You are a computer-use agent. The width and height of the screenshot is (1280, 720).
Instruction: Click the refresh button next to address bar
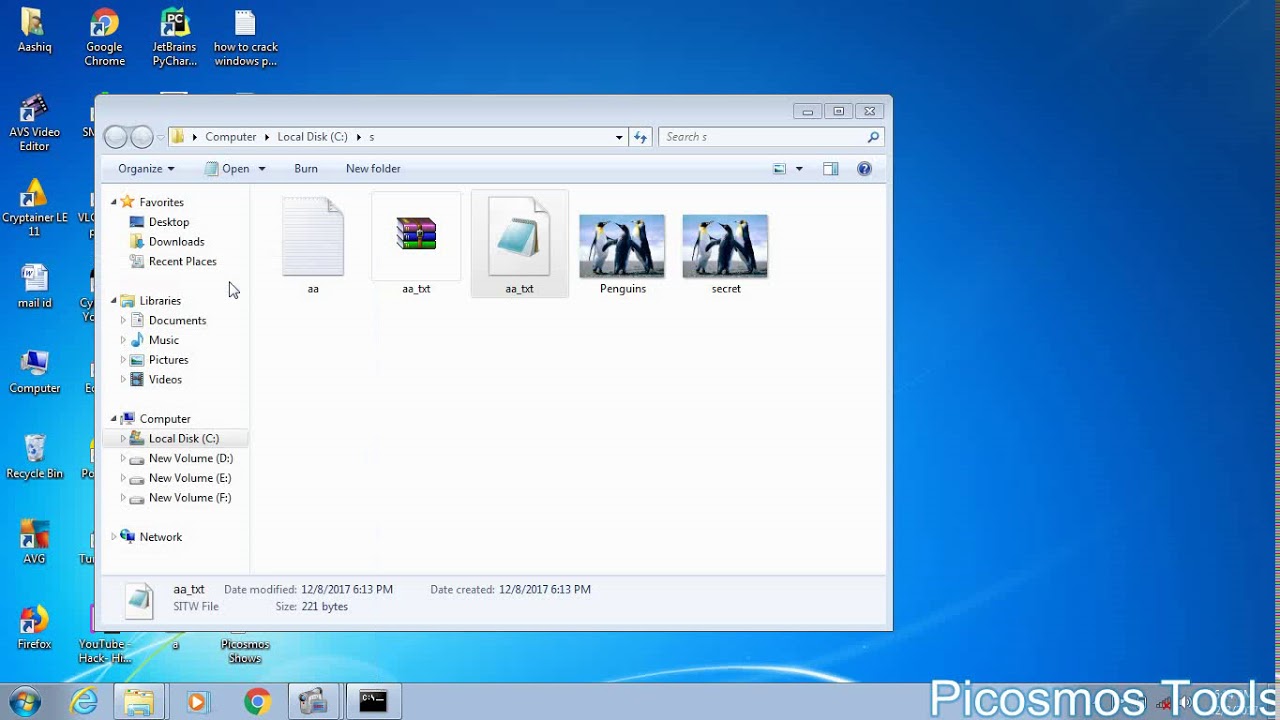click(x=640, y=137)
